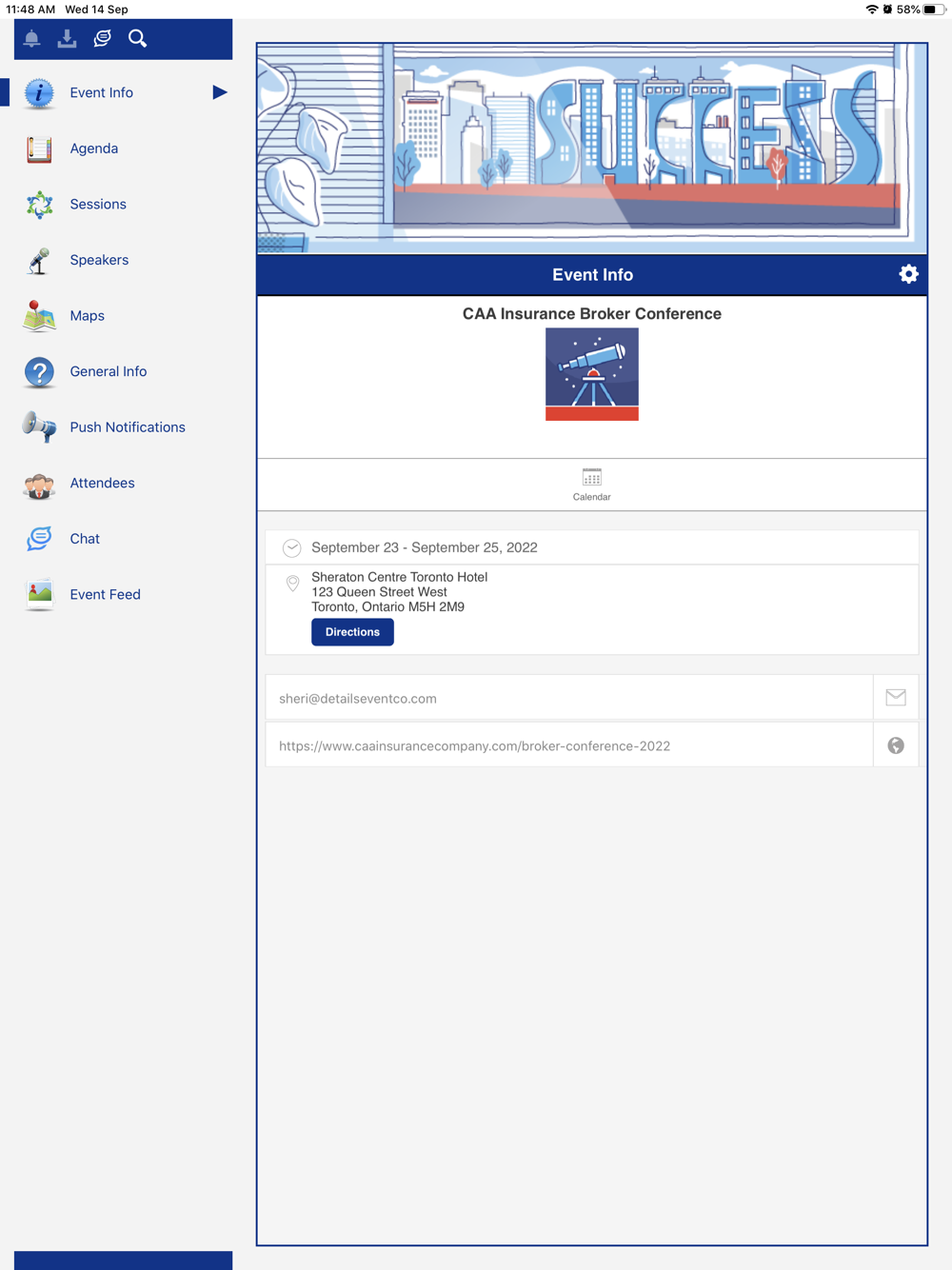The image size is (952, 1270).
Task: Open settings gear in Event Info header
Action: point(908,274)
